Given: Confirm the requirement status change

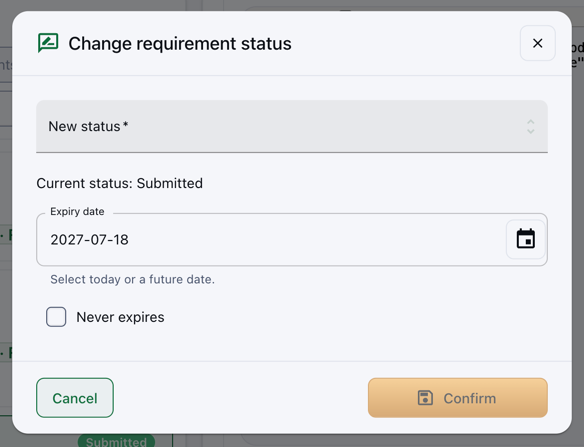Looking at the screenshot, I should point(458,398).
